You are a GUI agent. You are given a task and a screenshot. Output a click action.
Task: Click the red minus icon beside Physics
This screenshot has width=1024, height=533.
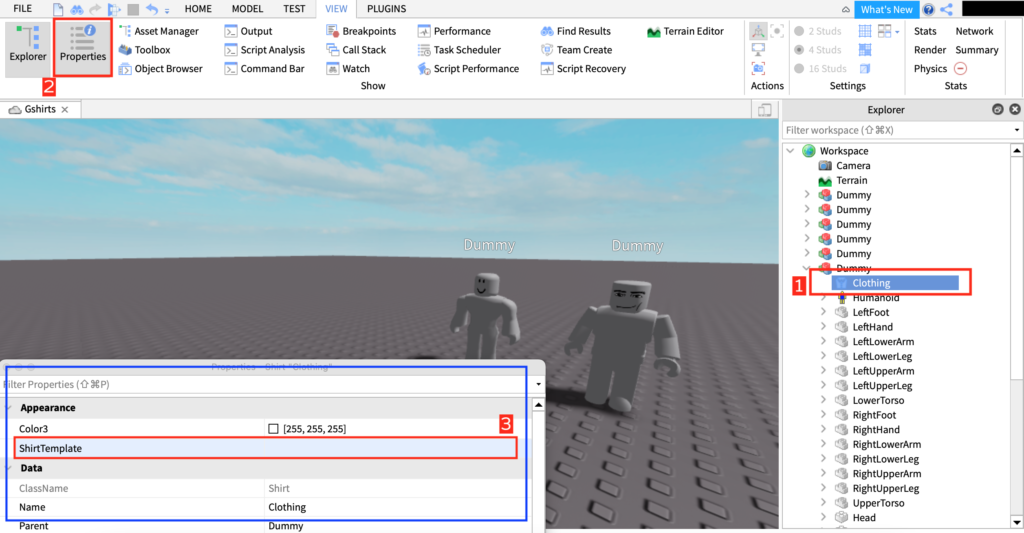[x=960, y=69]
